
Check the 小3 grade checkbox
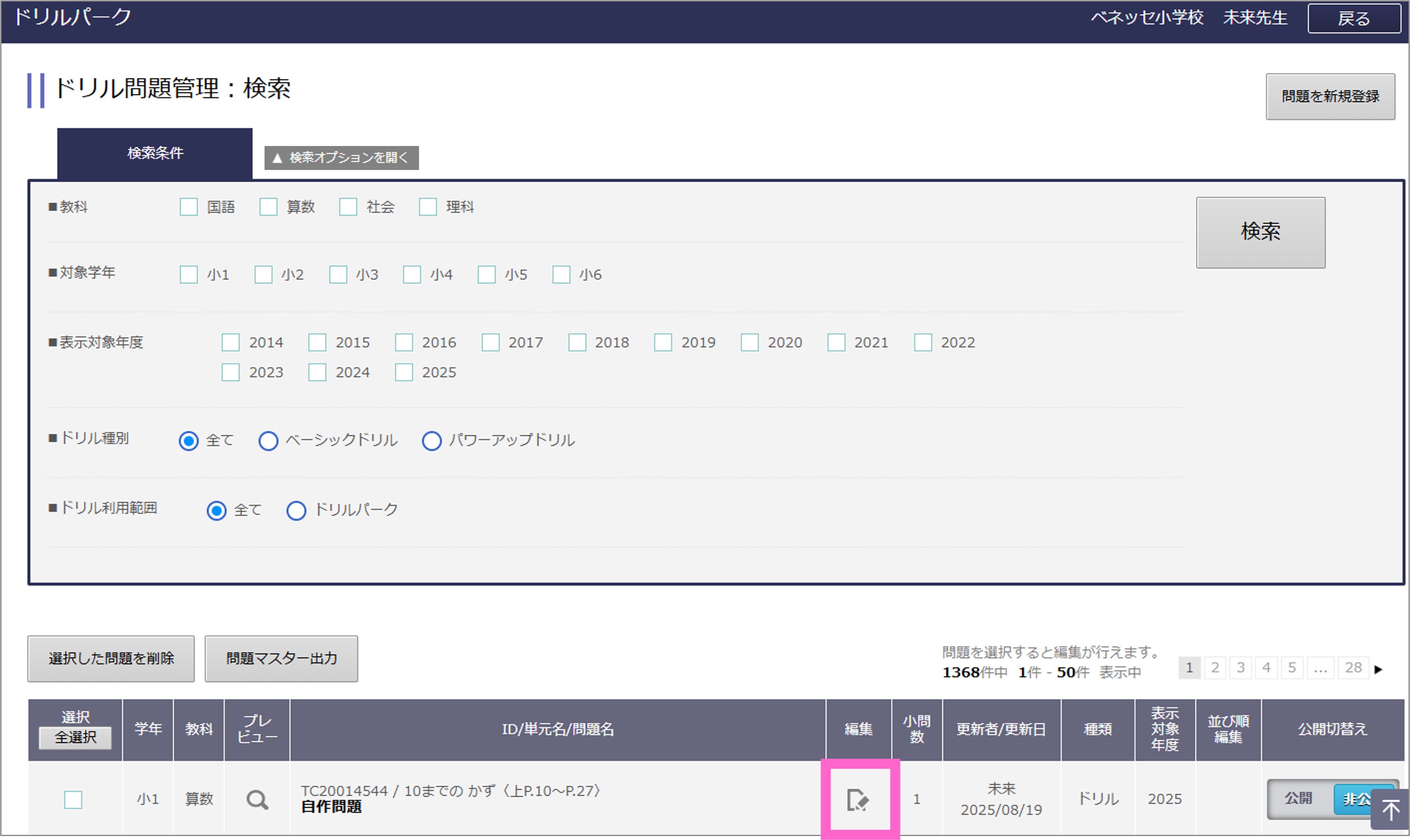pyautogui.click(x=338, y=275)
